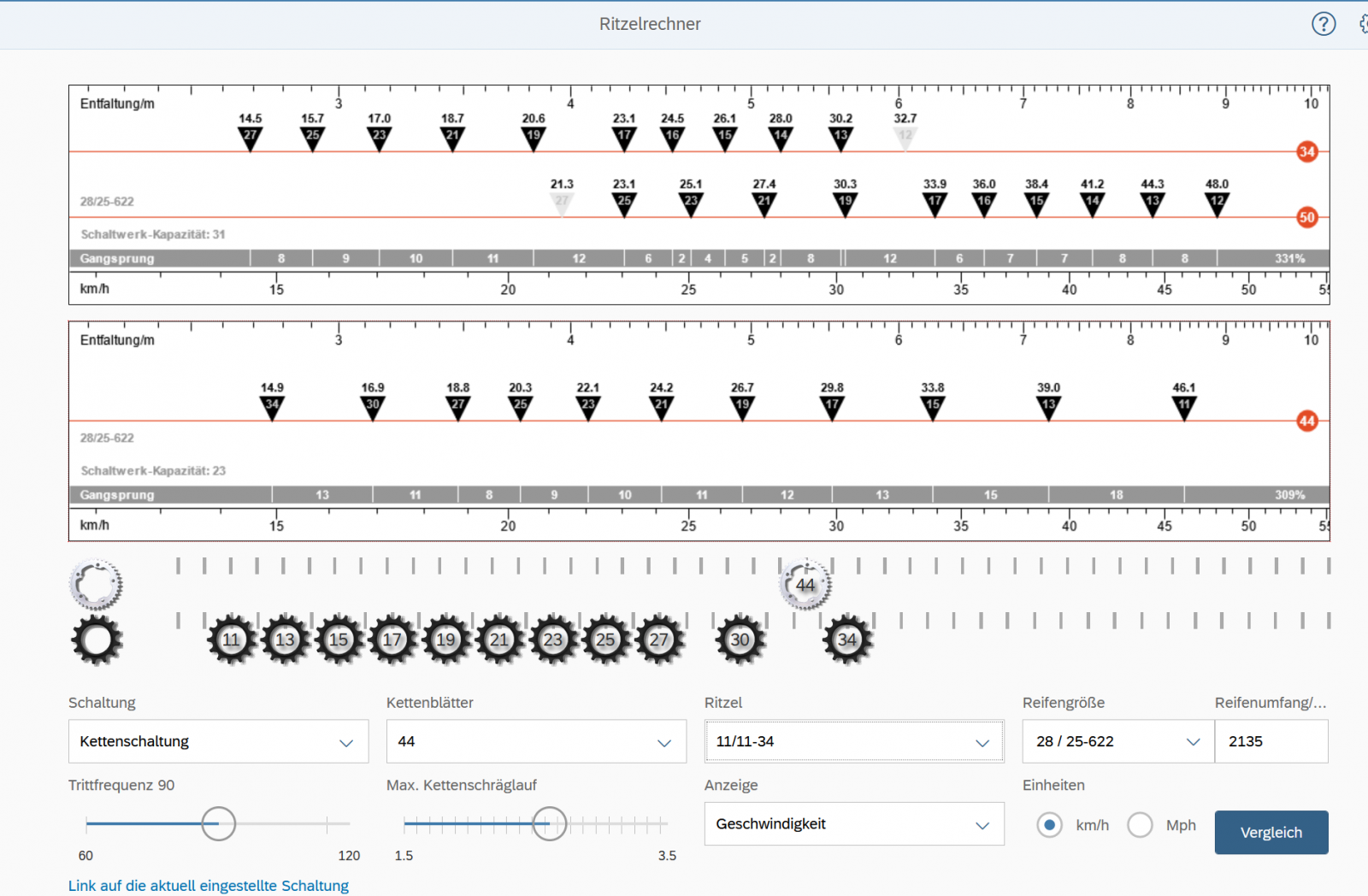Click the 46.1 marker for sprocket 11
This screenshot has height=896, width=1368.
click(1184, 407)
